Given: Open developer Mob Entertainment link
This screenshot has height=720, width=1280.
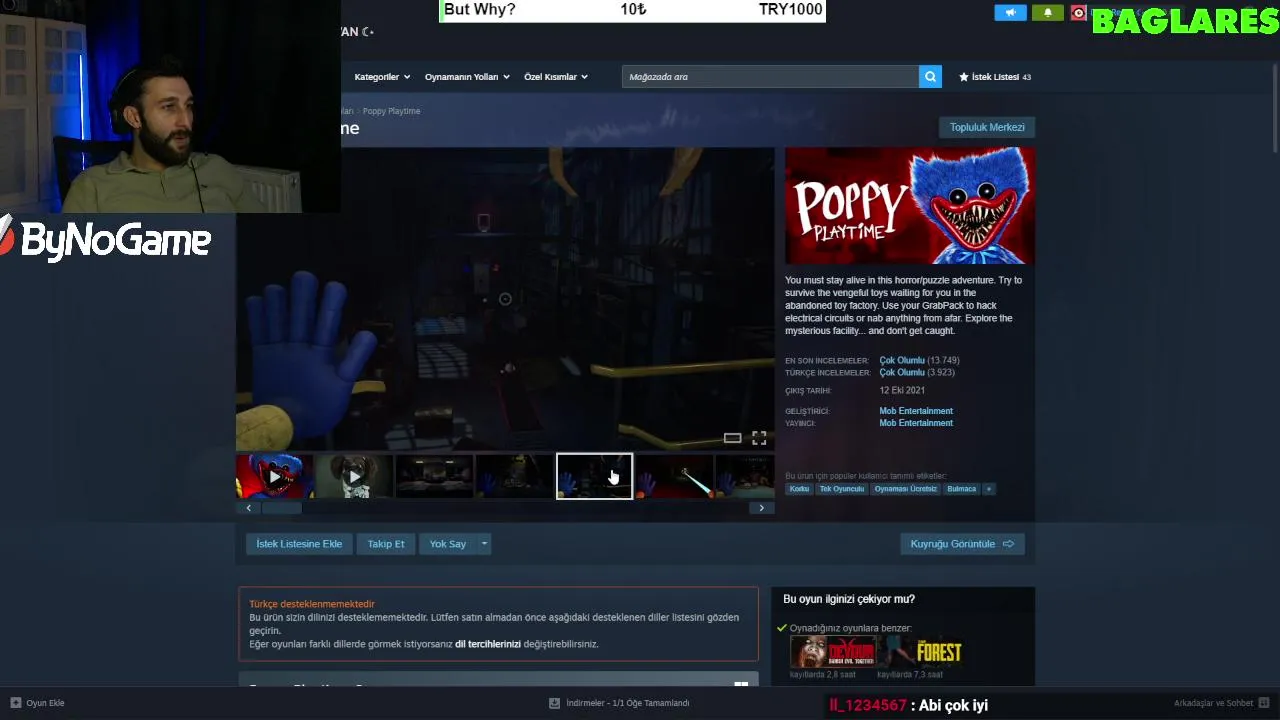Looking at the screenshot, I should point(916,411).
